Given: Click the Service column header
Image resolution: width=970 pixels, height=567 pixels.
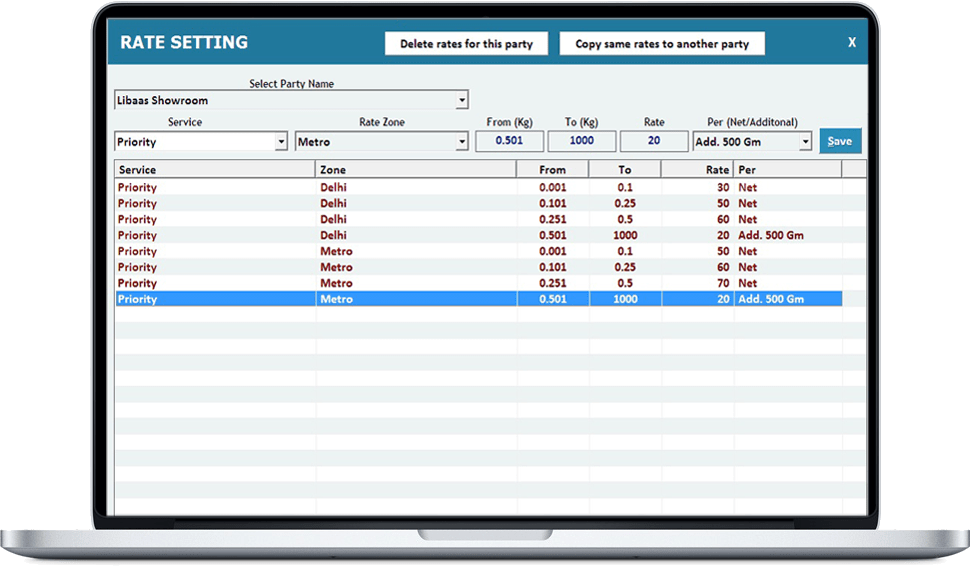Looking at the screenshot, I should click(x=215, y=169).
